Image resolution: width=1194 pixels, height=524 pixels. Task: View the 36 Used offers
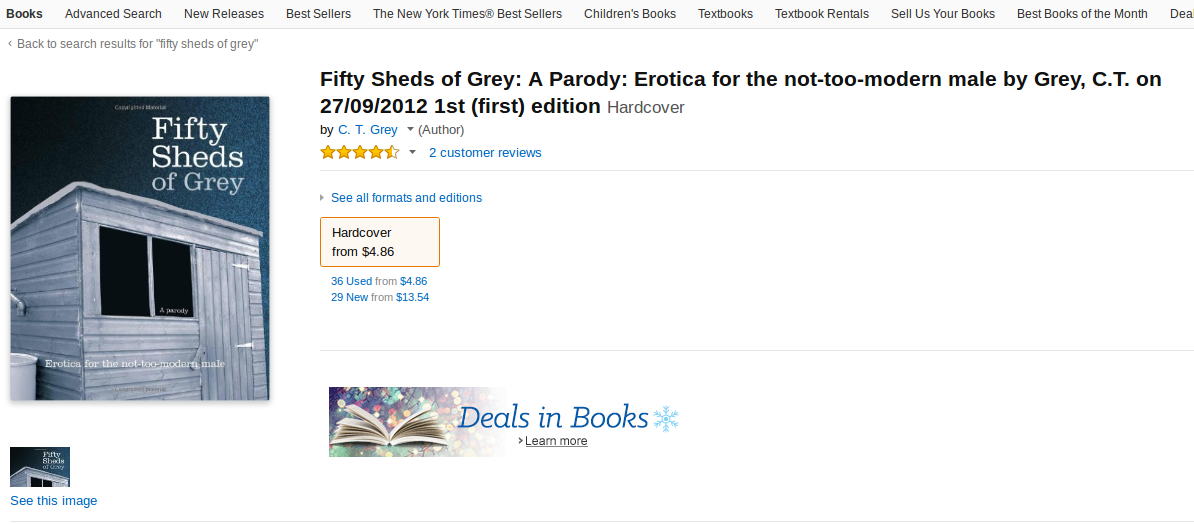click(351, 281)
